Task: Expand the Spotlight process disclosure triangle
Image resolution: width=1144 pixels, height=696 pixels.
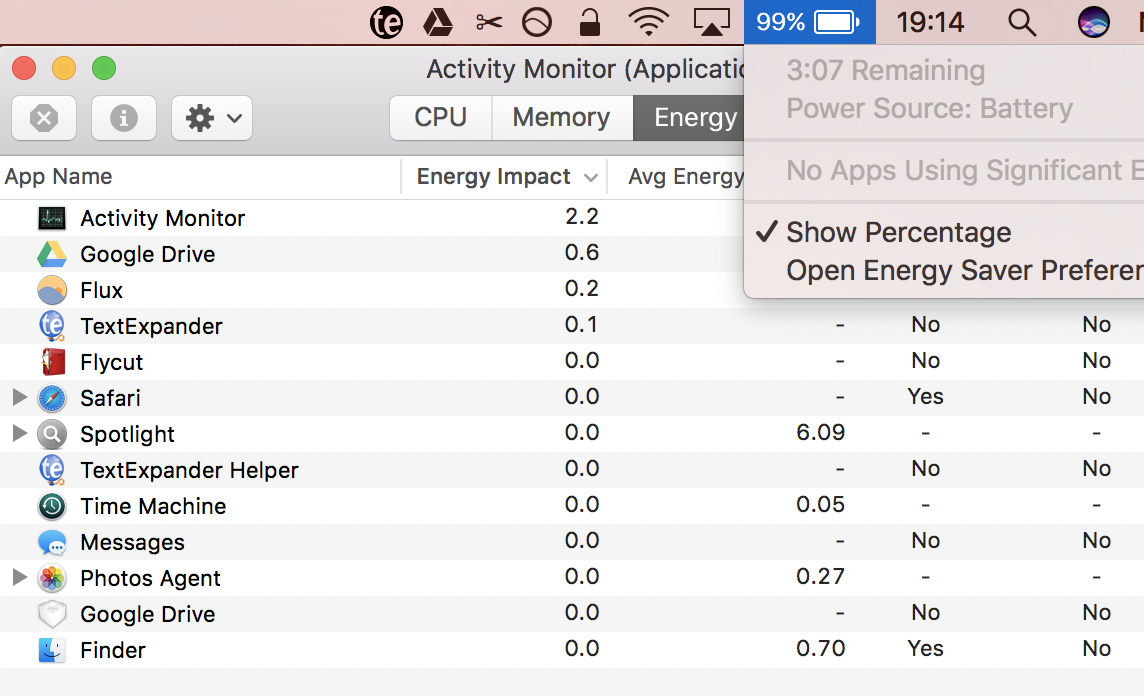Action: click(x=19, y=434)
